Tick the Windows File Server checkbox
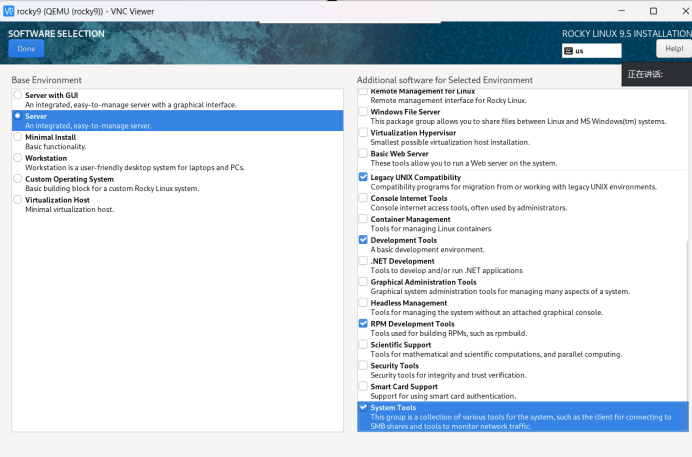The height and width of the screenshot is (457, 692). click(363, 112)
